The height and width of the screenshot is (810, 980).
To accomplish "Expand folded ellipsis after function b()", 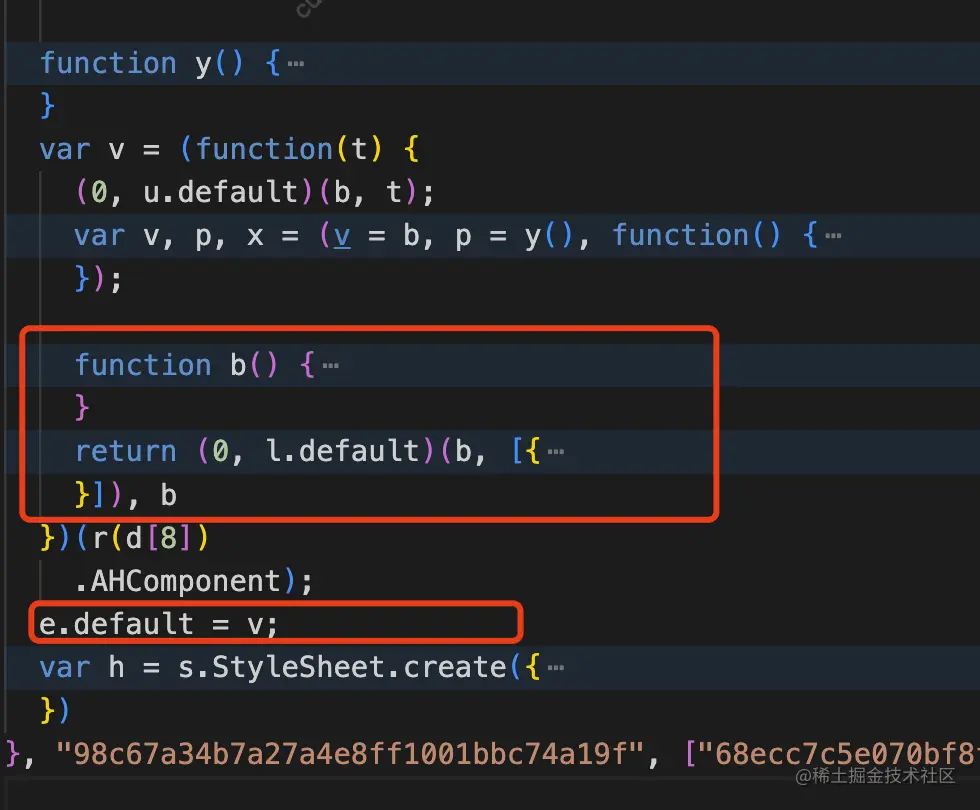I will coord(331,366).
